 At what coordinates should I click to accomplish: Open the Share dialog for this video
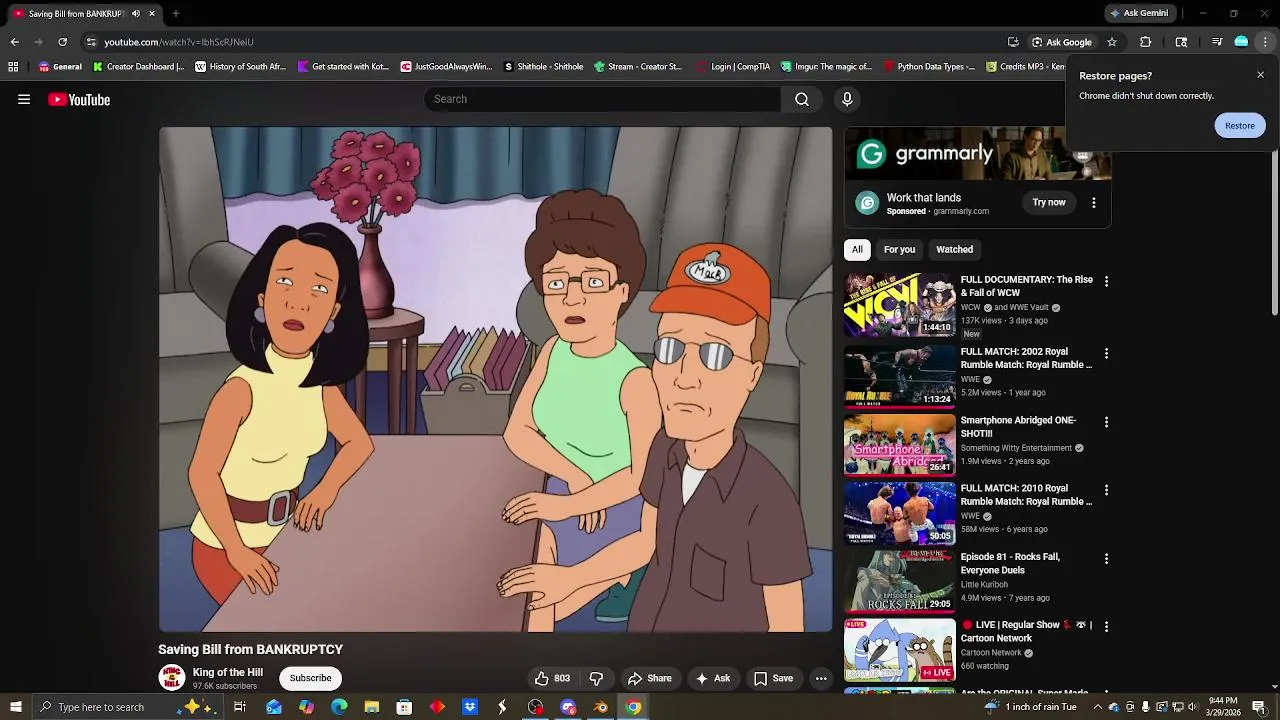click(x=650, y=678)
